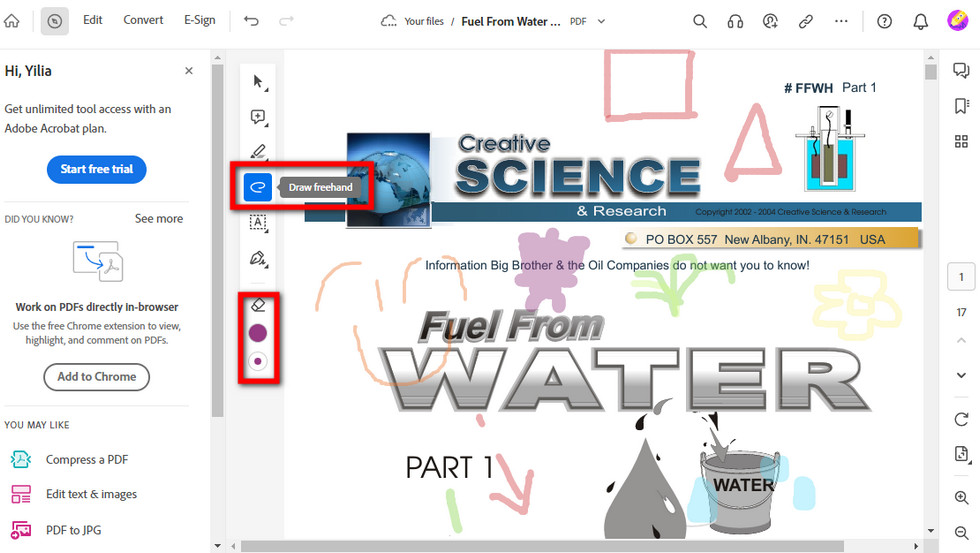This screenshot has height=553, width=980.
Task: Open the user profile avatar
Action: (957, 21)
